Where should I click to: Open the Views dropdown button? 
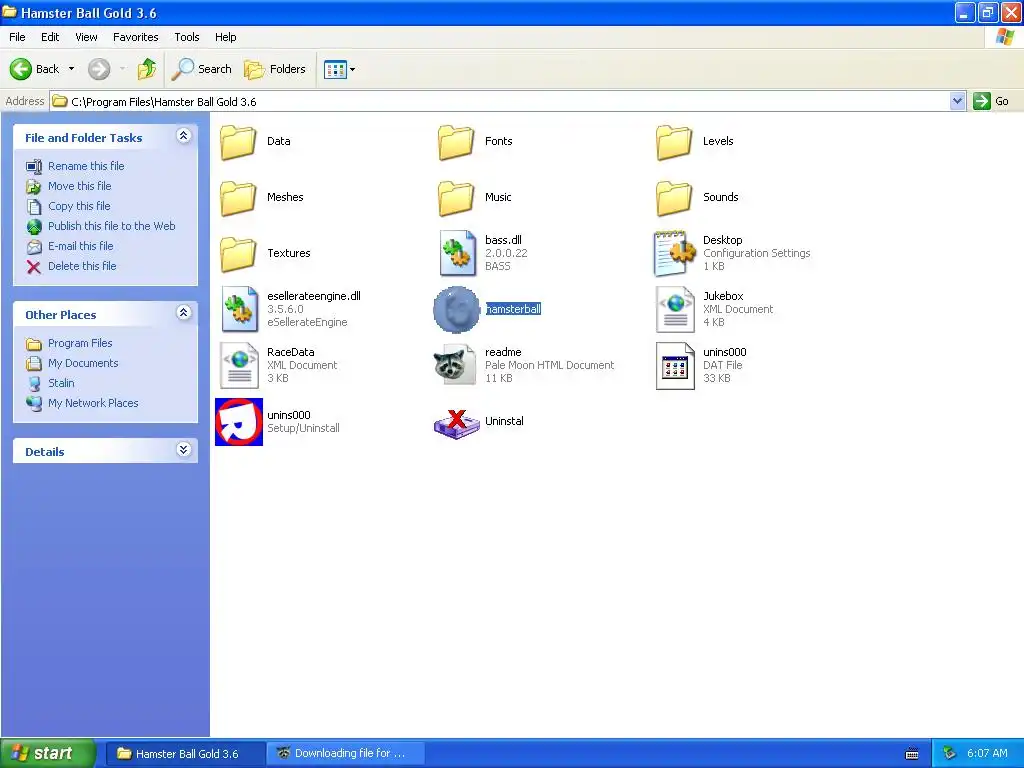coord(340,69)
